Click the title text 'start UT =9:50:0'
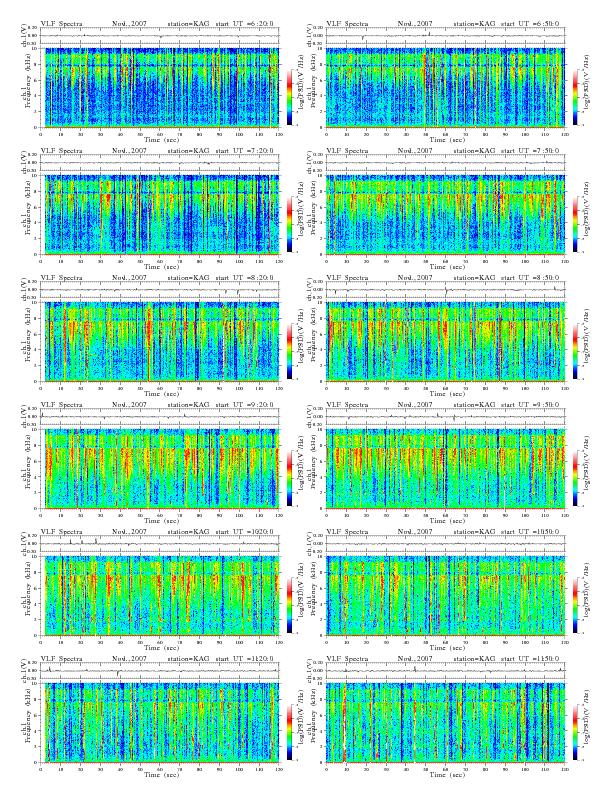 coord(530,405)
